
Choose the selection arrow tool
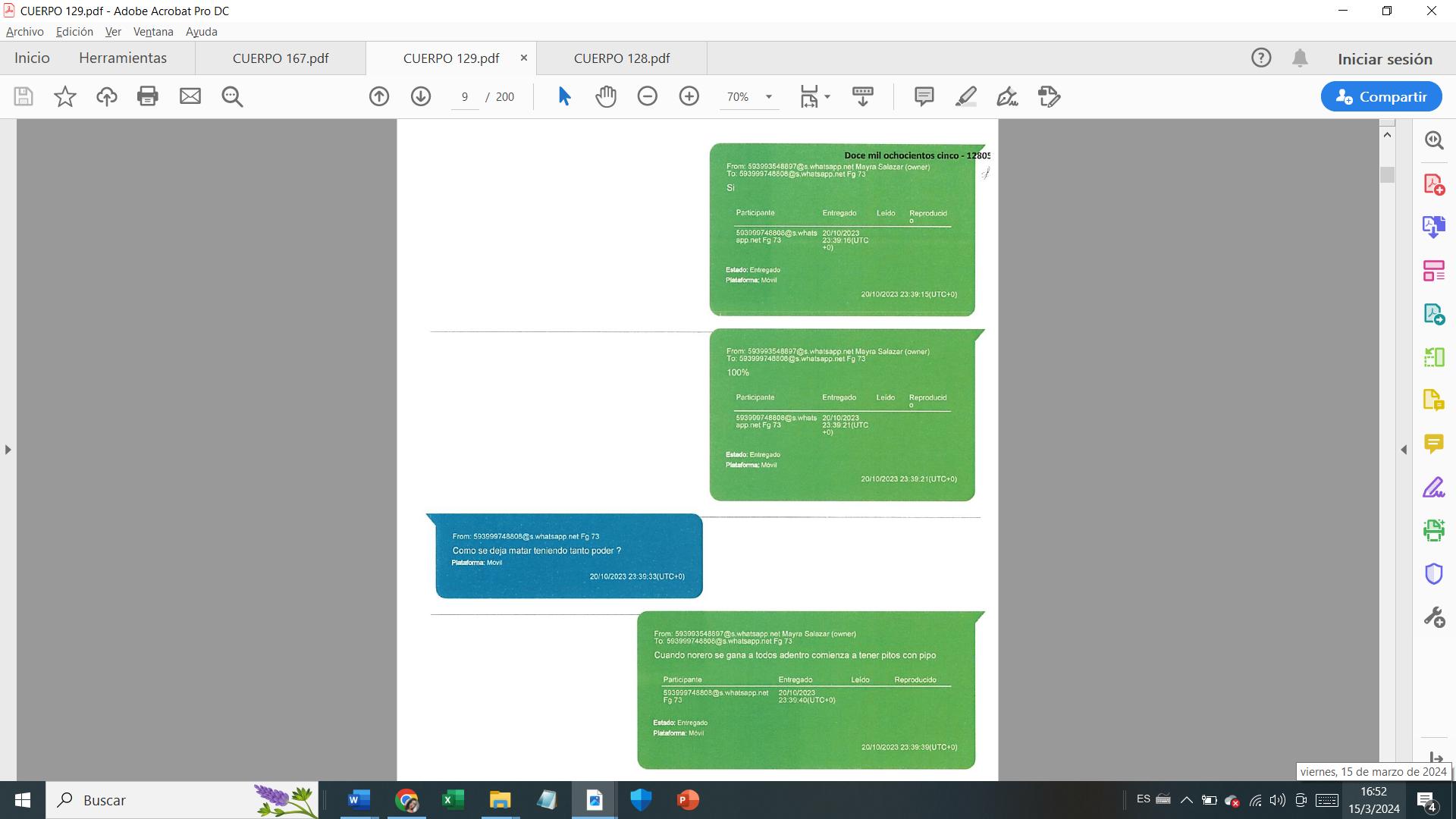pos(564,96)
